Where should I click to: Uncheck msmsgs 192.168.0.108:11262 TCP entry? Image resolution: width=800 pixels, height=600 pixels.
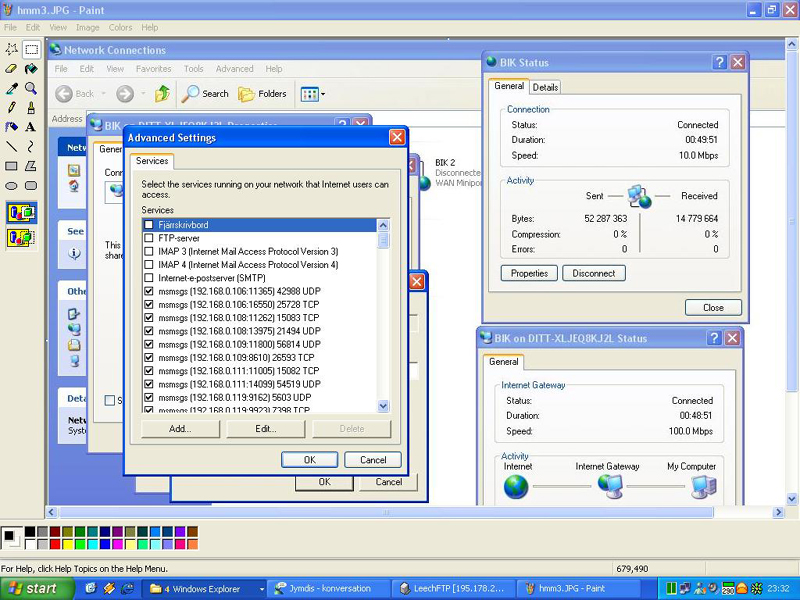149,317
